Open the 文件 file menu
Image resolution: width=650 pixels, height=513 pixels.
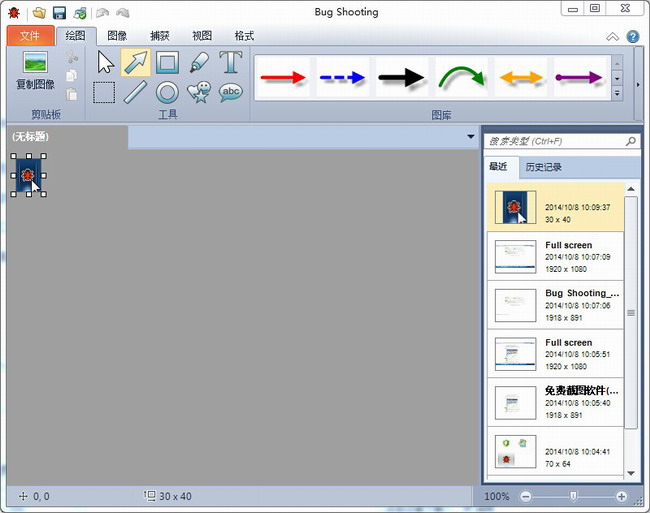coord(30,36)
